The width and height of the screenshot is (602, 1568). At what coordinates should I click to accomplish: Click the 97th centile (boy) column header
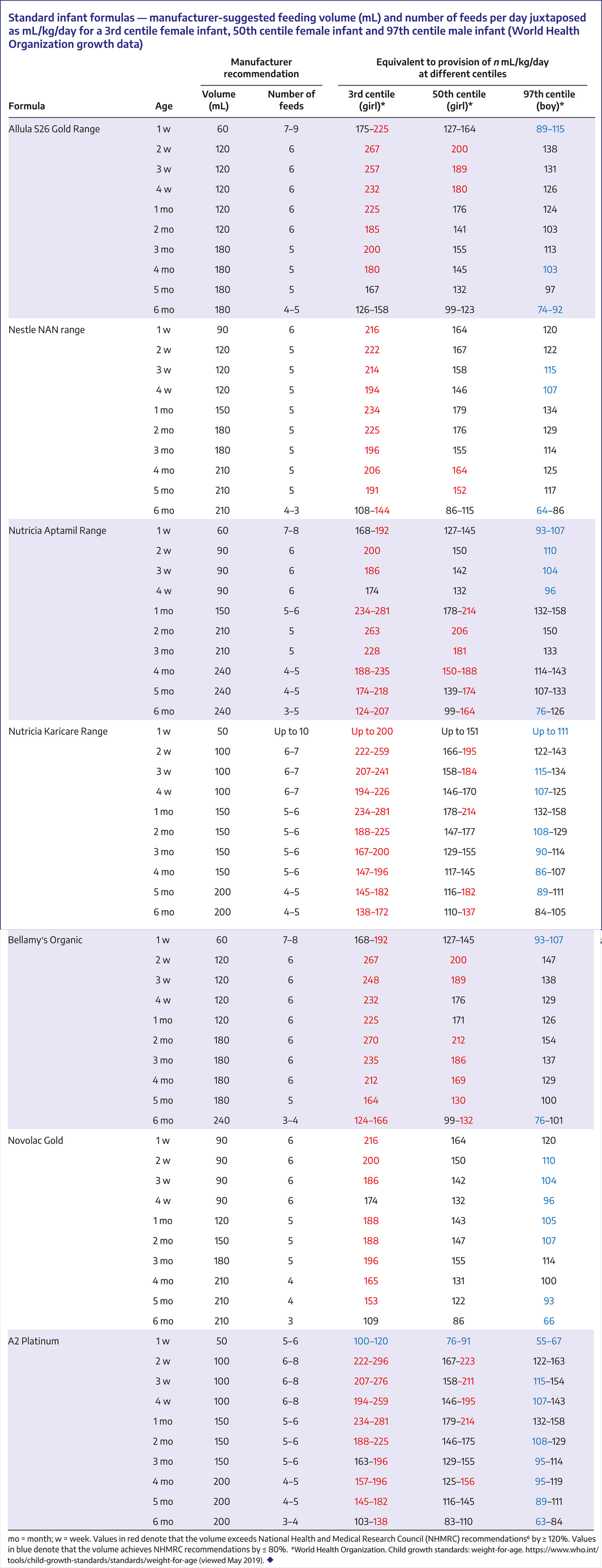549,100
